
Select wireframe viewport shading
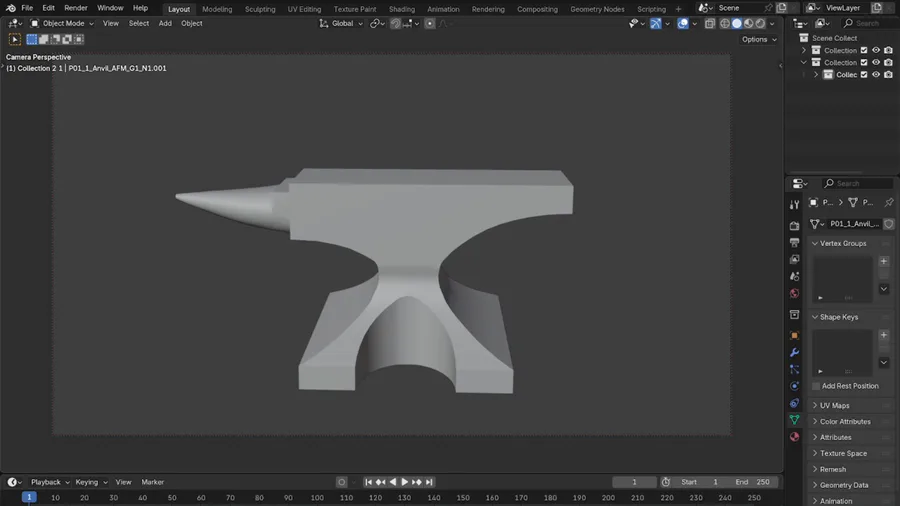point(725,24)
